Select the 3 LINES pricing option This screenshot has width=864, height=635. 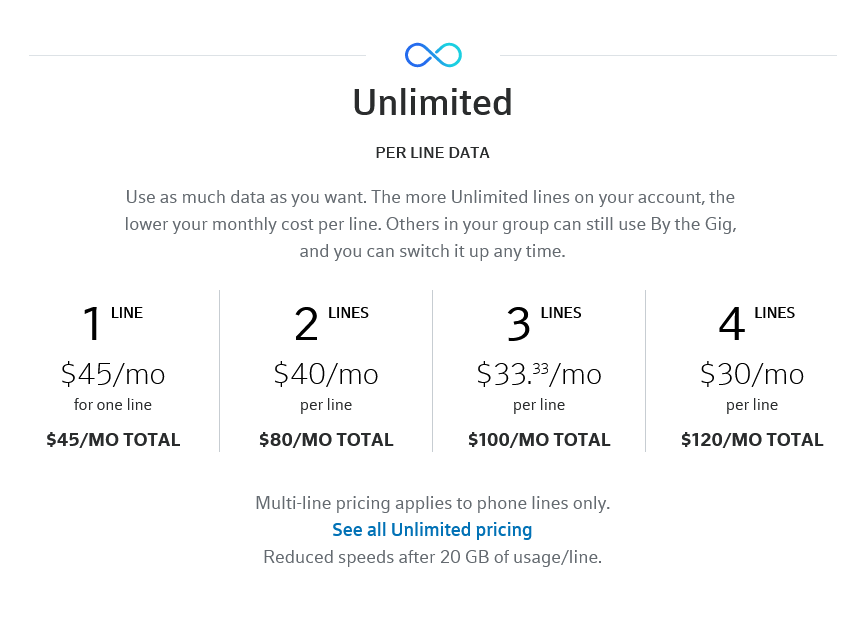click(x=537, y=323)
